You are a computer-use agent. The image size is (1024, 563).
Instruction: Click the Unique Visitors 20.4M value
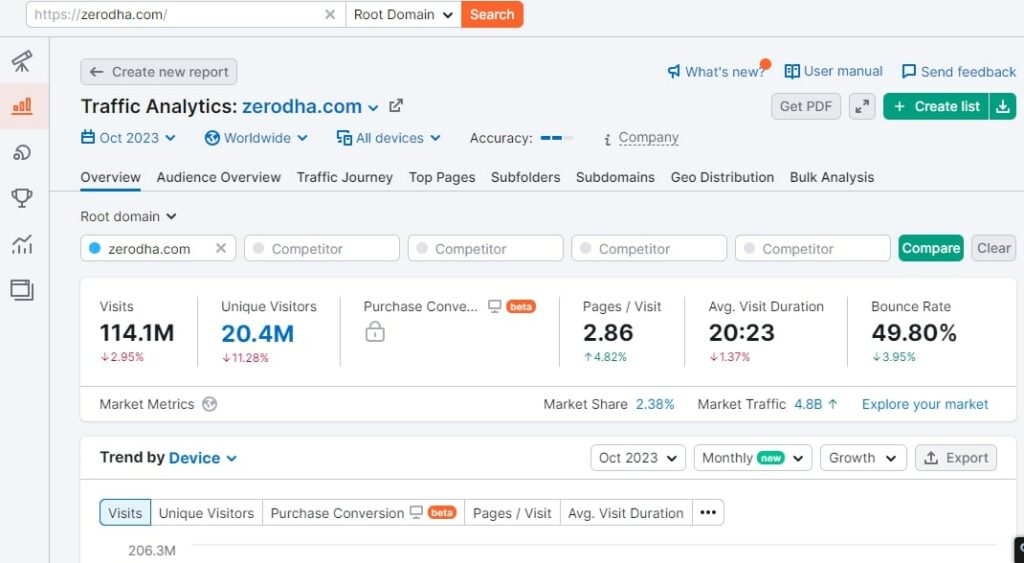(257, 334)
